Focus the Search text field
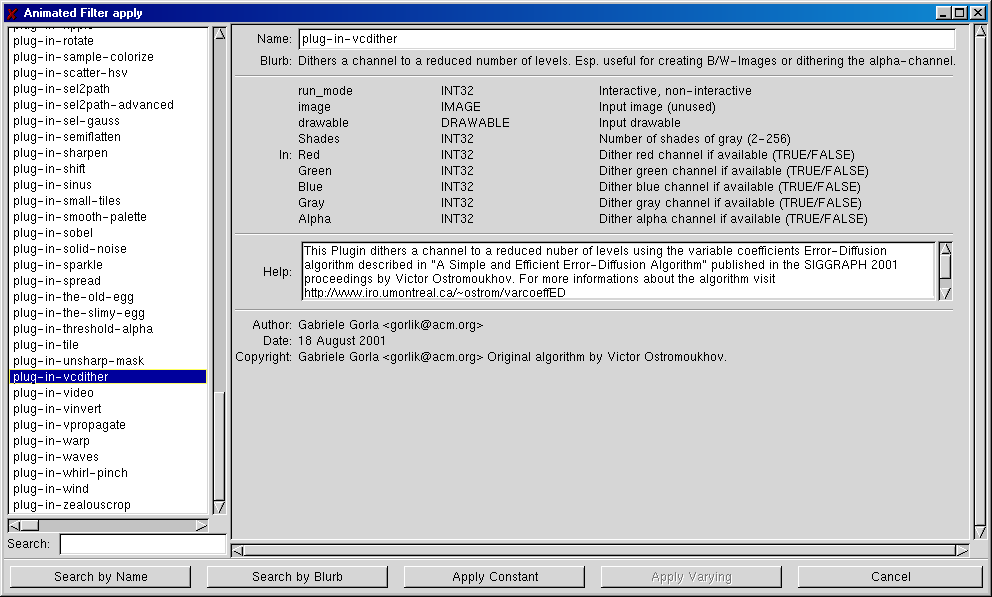This screenshot has width=992, height=597. 142,544
